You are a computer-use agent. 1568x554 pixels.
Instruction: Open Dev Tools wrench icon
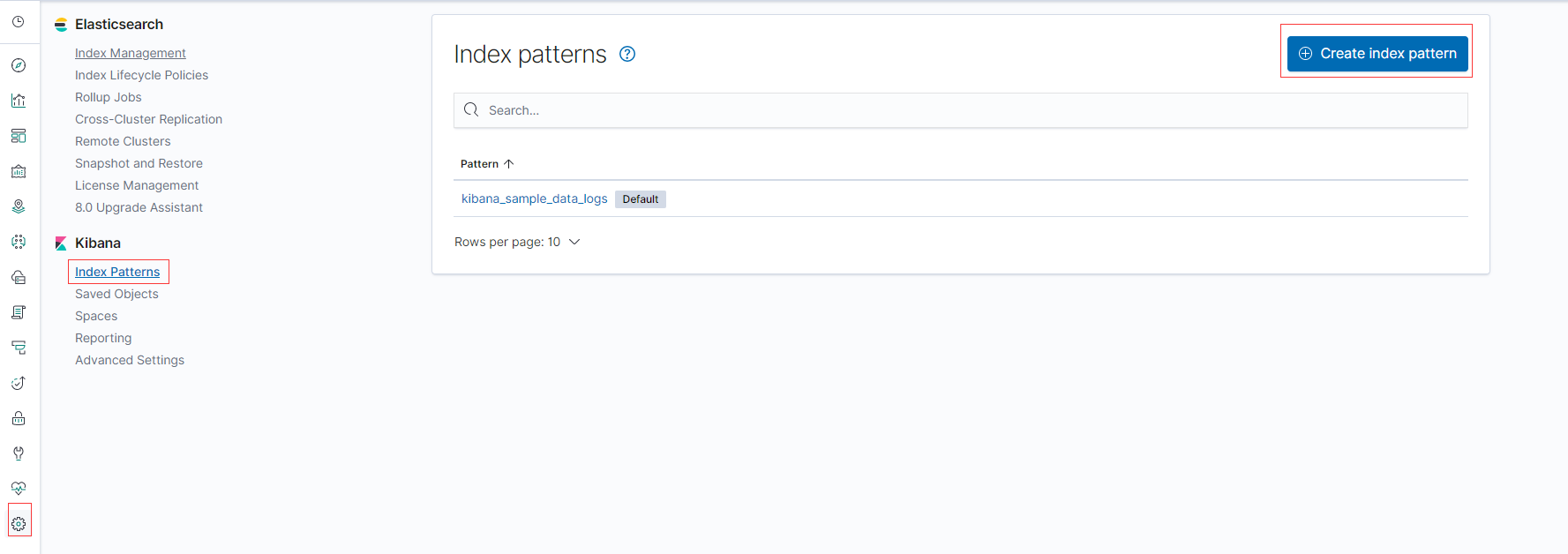19,453
